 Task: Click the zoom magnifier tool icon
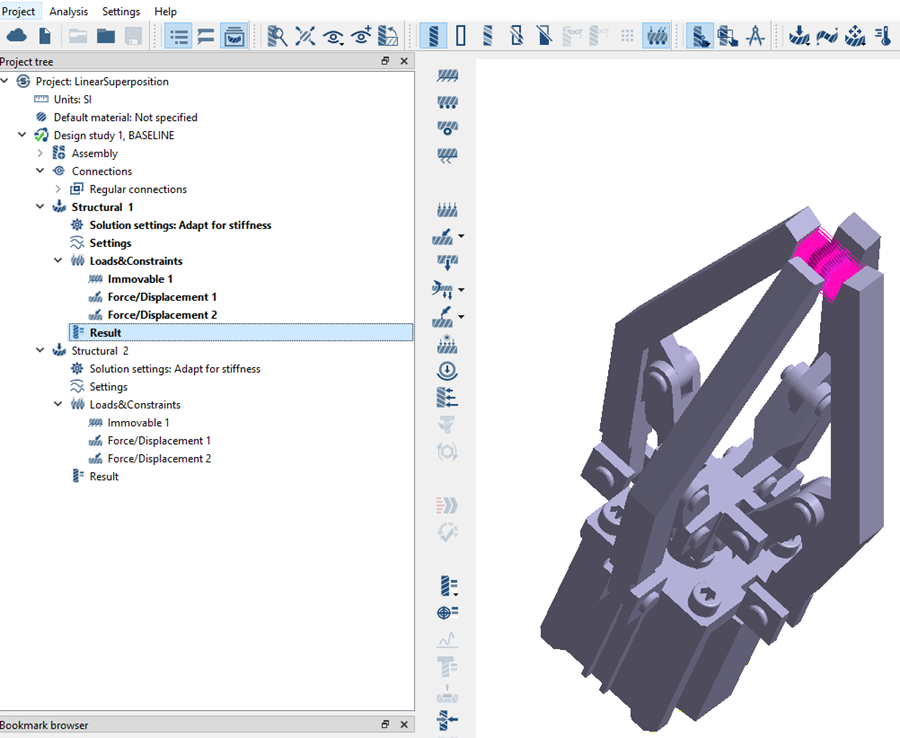tap(277, 37)
